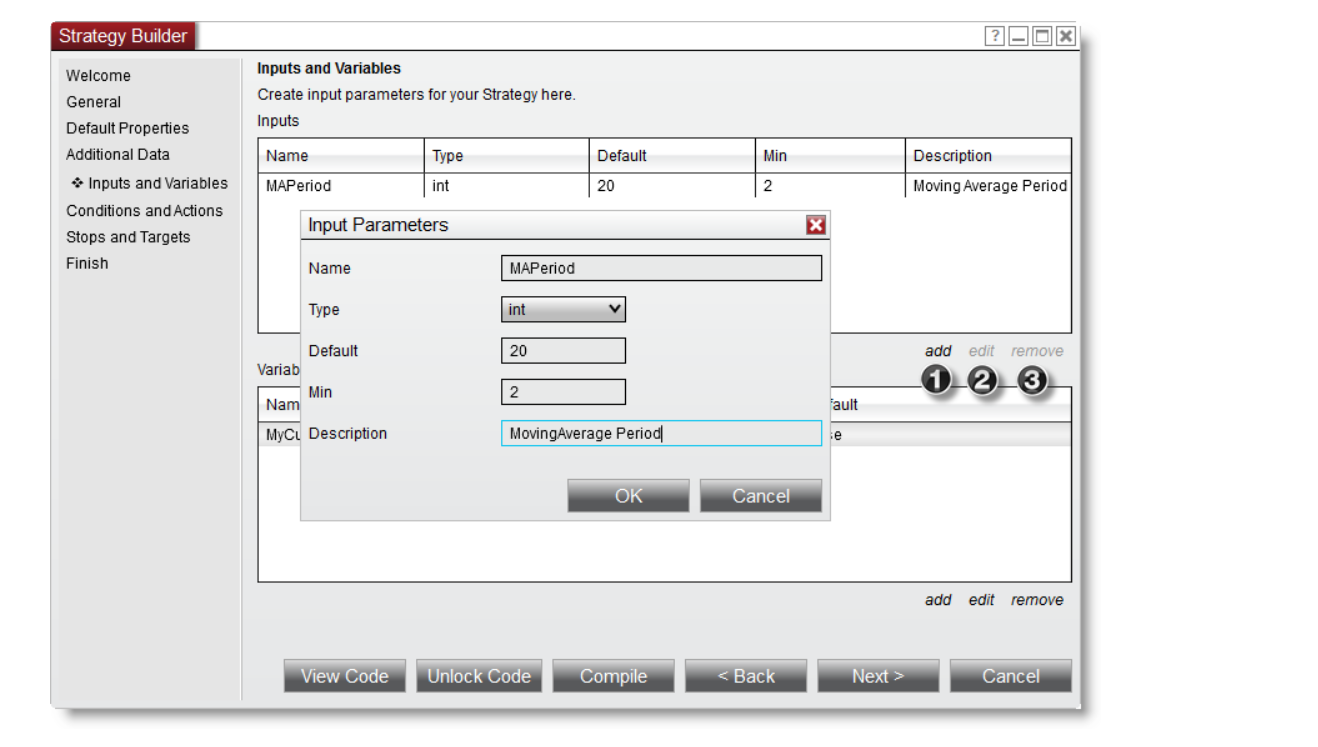Click the 'int' type cell in Inputs table
The image size is (1318, 747).
(507, 186)
